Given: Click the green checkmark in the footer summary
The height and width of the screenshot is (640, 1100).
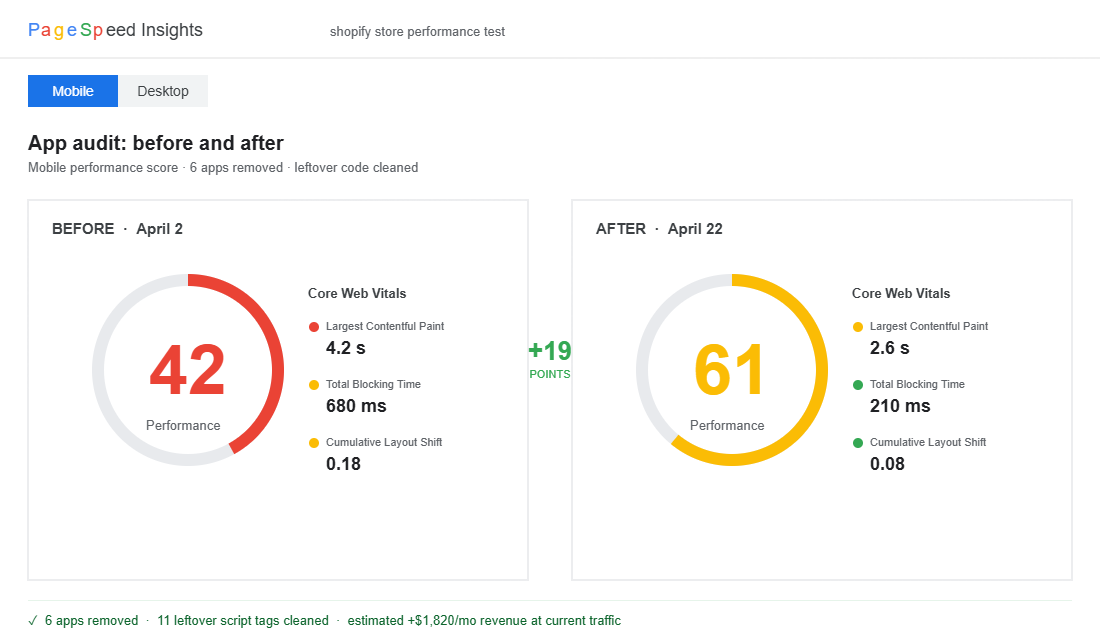Looking at the screenshot, I should [33, 621].
